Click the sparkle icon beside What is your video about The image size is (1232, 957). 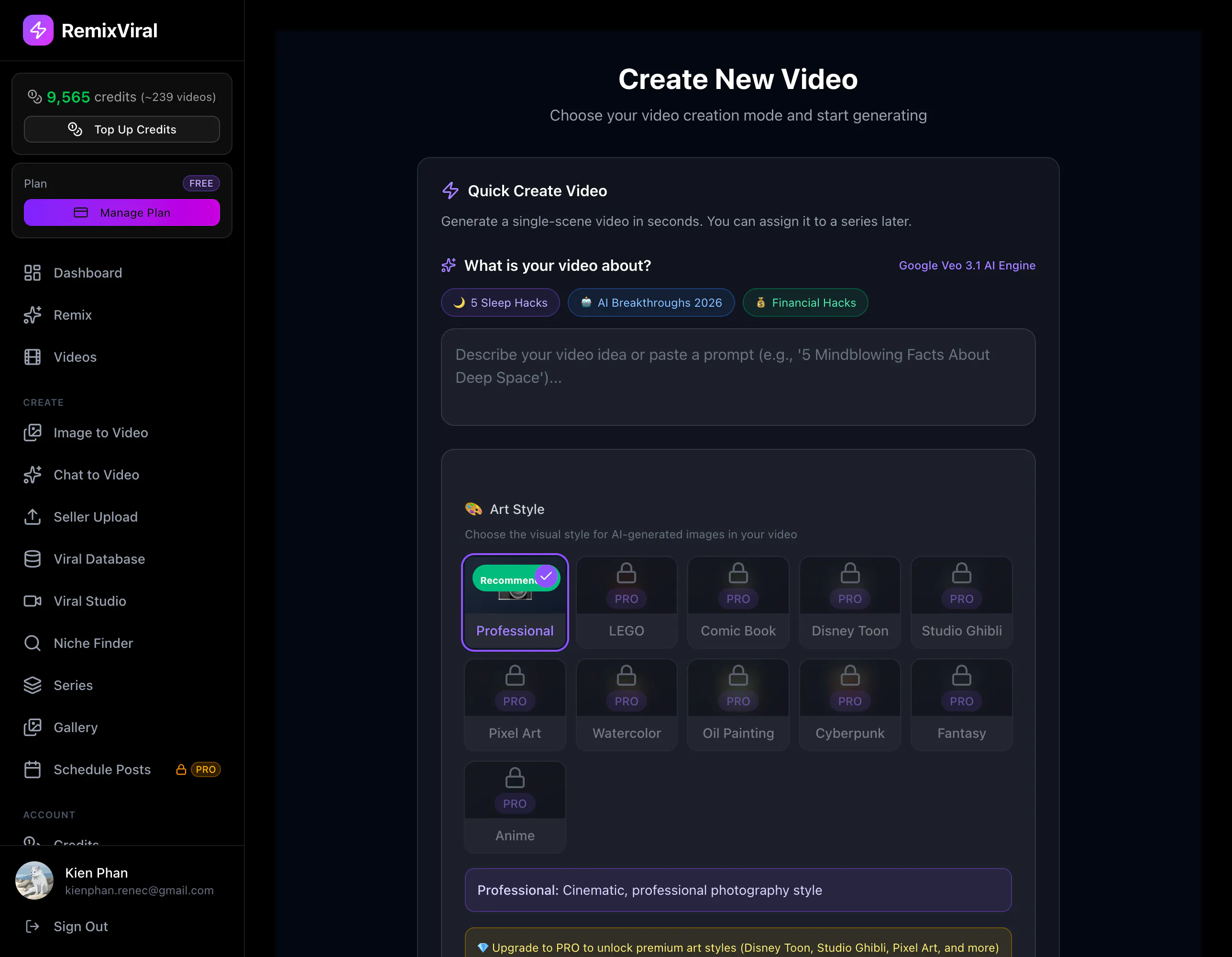click(x=449, y=265)
